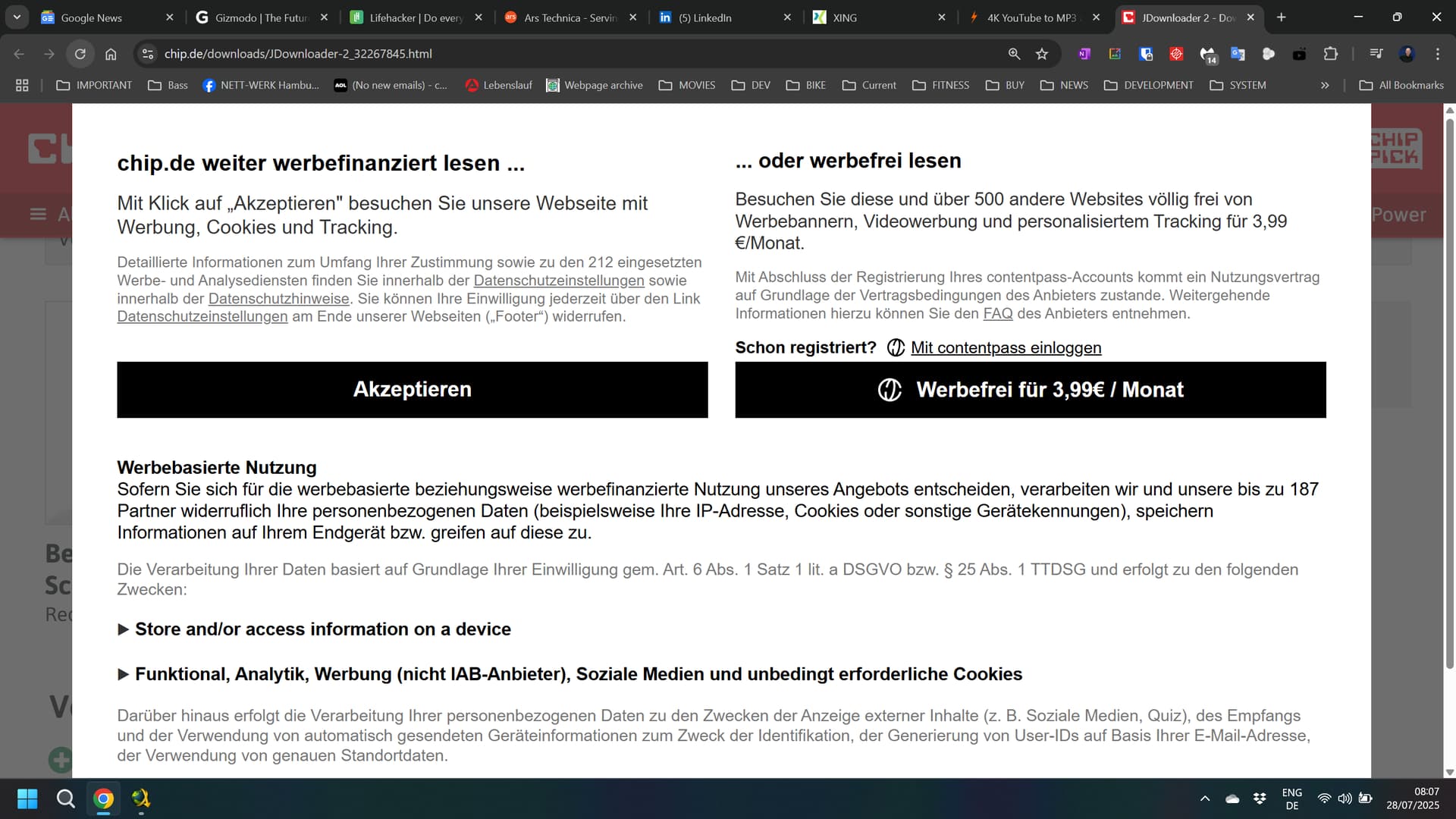
Task: Open Windows taskbar search
Action: pyautogui.click(x=66, y=799)
